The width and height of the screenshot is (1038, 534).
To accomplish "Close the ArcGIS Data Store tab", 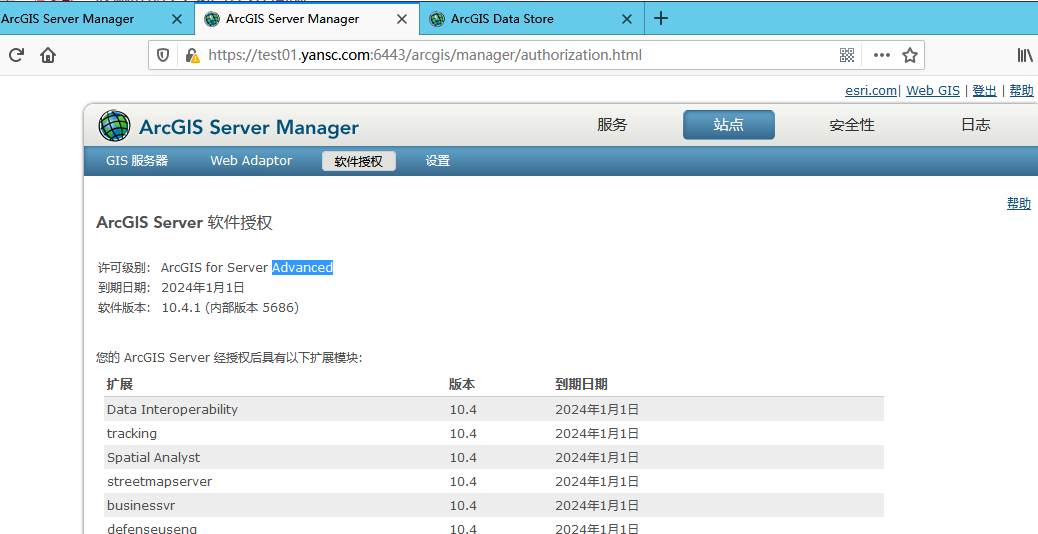I will pos(627,19).
